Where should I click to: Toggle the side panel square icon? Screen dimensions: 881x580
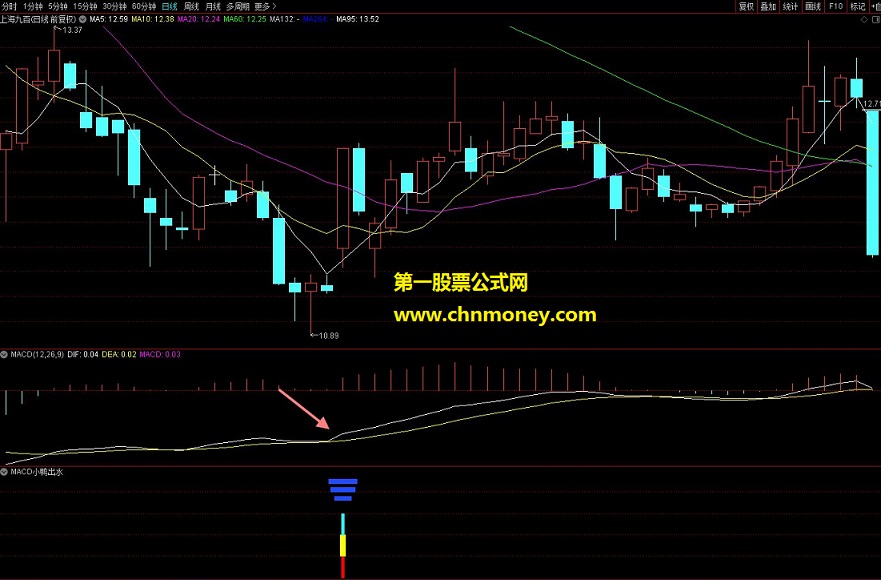(875, 19)
